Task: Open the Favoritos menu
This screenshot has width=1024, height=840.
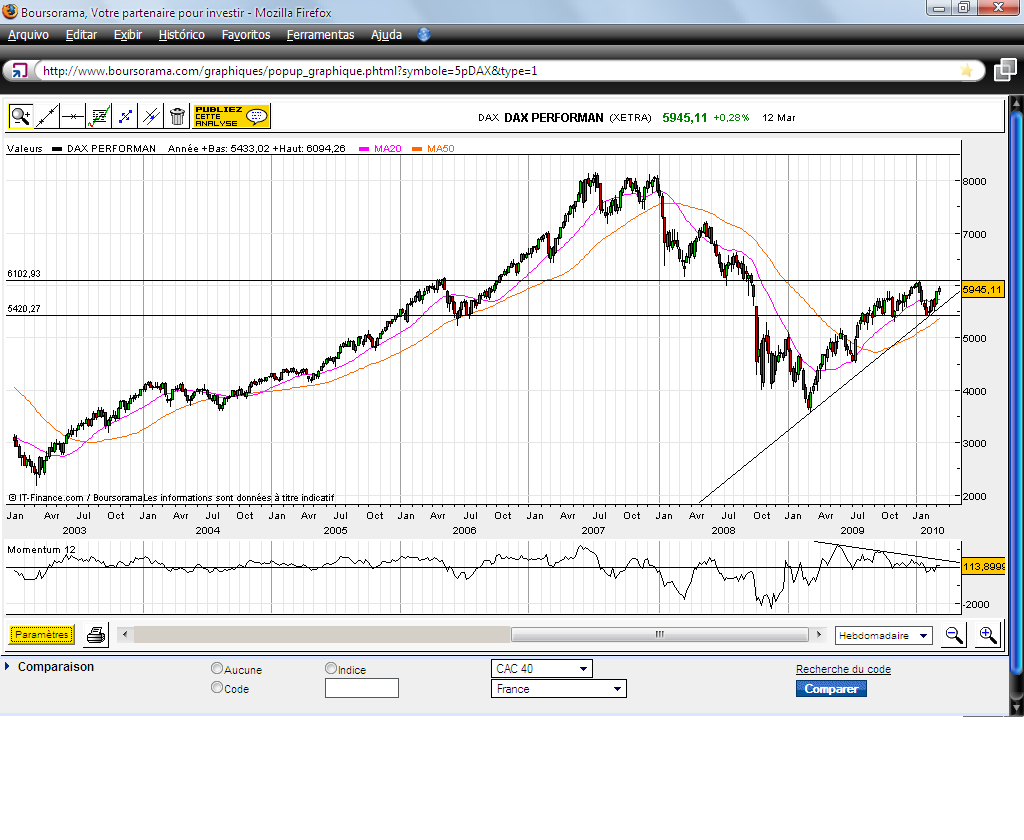Action: pos(246,35)
